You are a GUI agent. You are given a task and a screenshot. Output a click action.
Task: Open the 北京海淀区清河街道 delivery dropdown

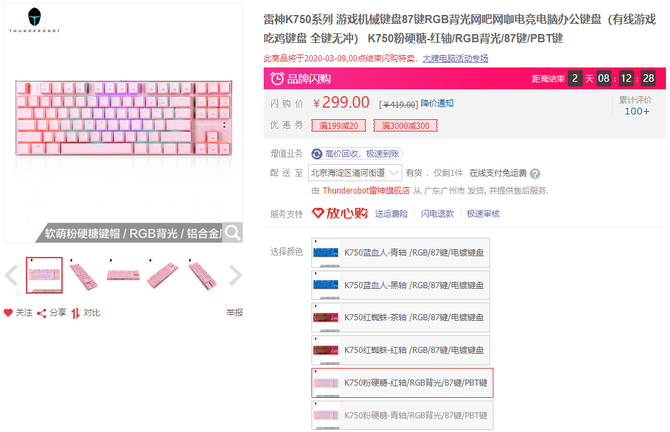pyautogui.click(x=355, y=173)
